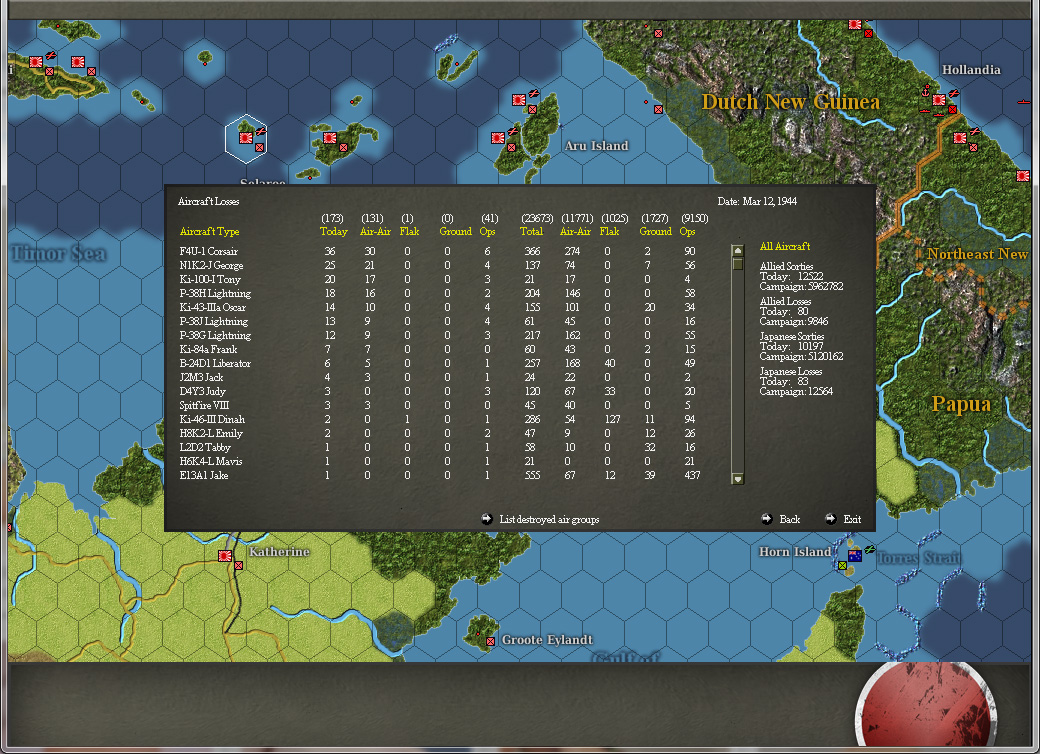Click the Groote Eylandt map label

pyautogui.click(x=547, y=640)
